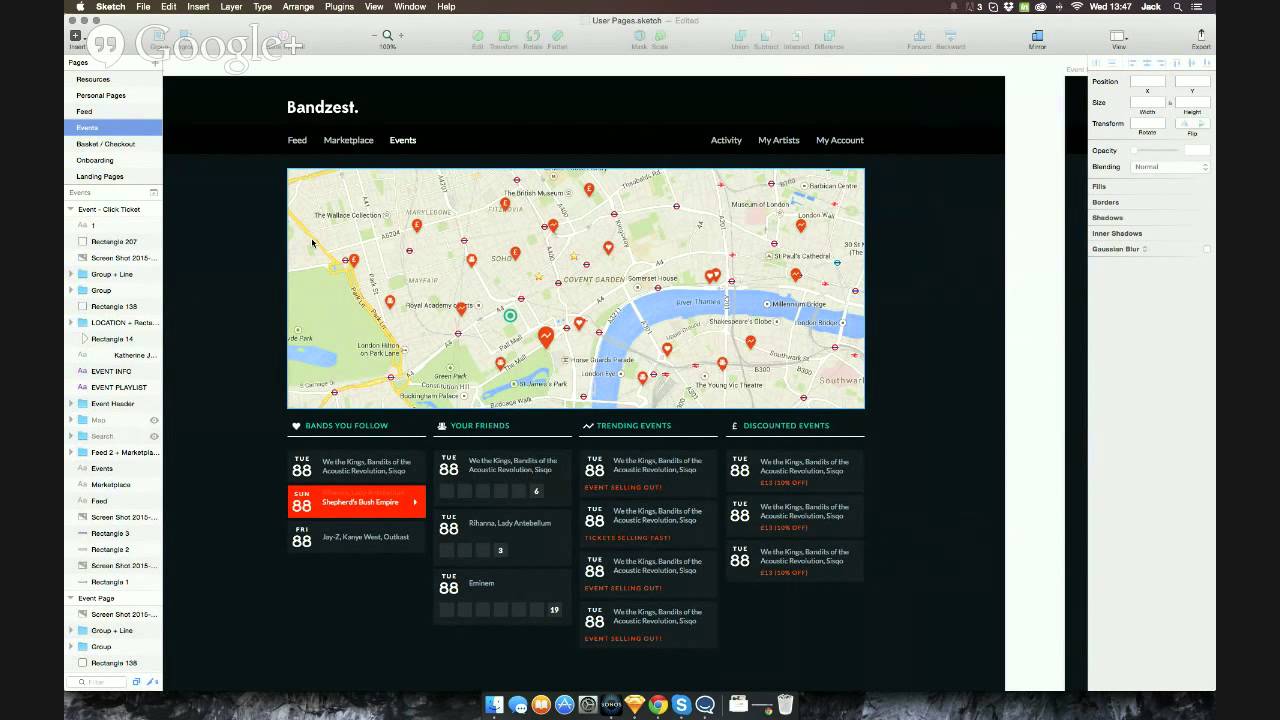Enable the Gaussian Blur checkbox
Screen dimensions: 1280x720
point(1207,249)
